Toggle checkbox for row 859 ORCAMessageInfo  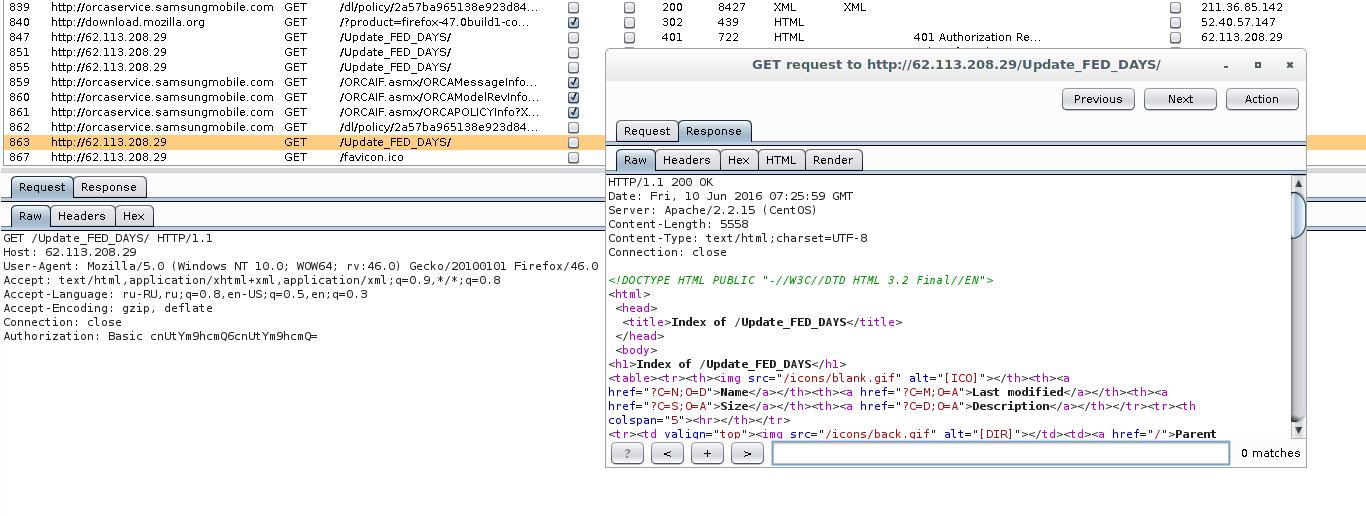pos(573,82)
